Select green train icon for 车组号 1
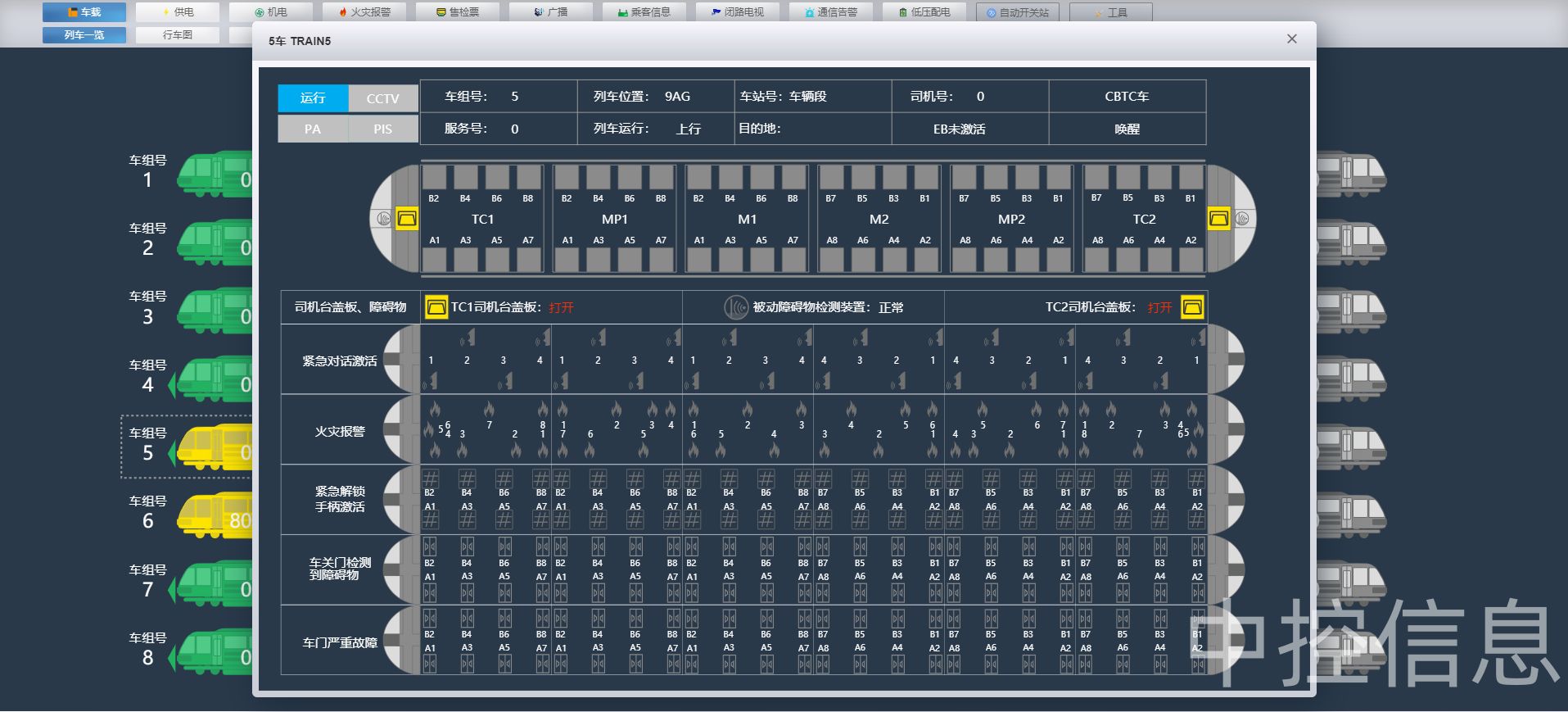 (x=215, y=175)
